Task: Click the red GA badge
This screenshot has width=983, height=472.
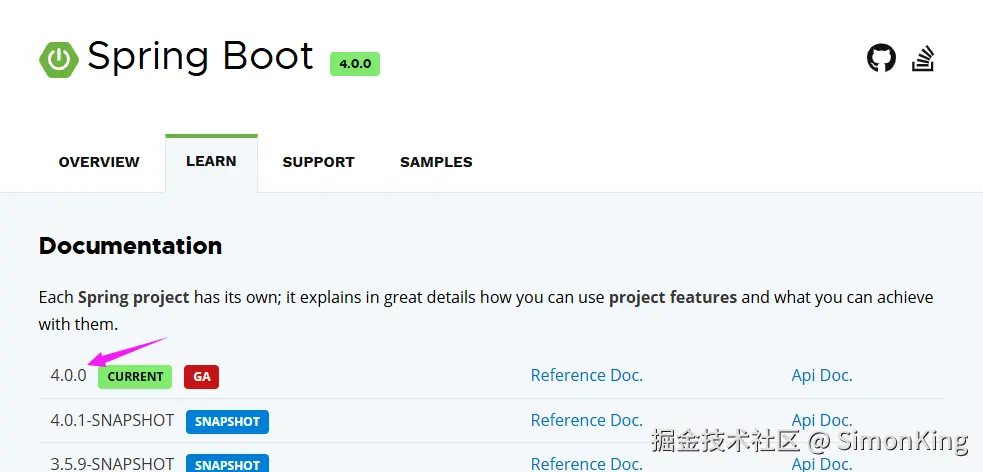Action: [x=201, y=377]
